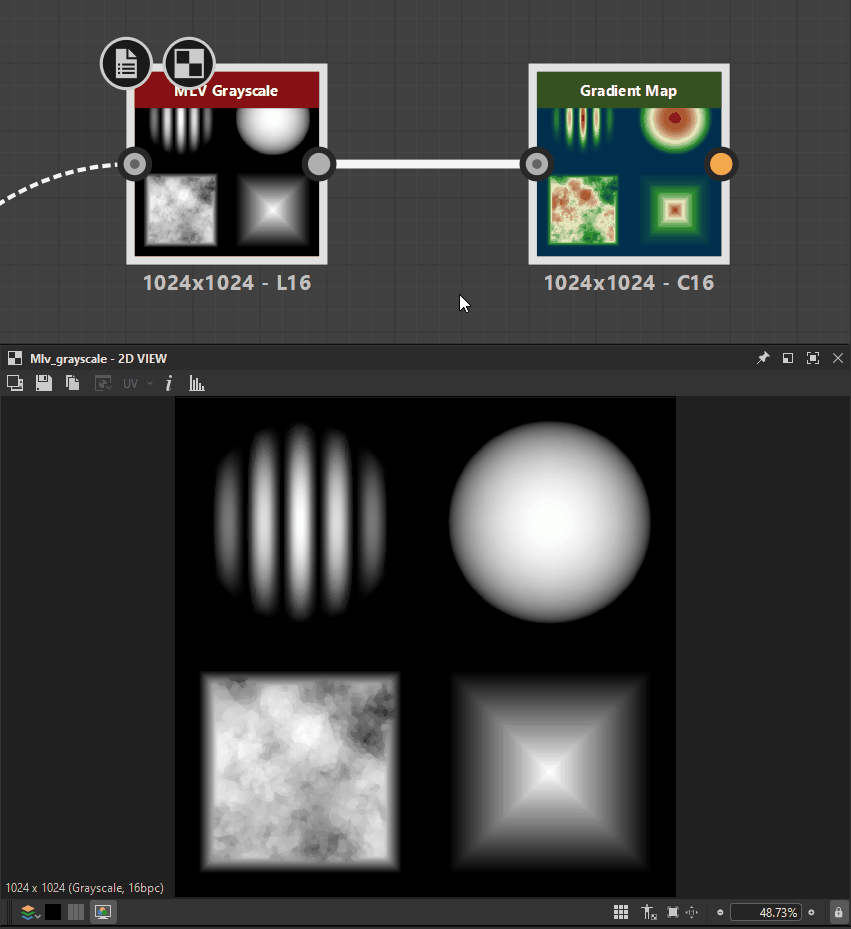Expand the image transform options dropdown
The image size is (851, 929).
coord(103,383)
